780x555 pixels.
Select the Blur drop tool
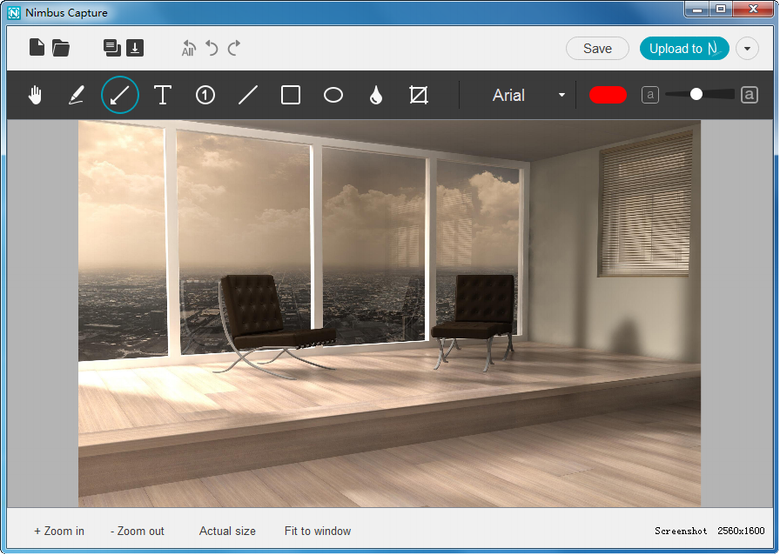376,95
